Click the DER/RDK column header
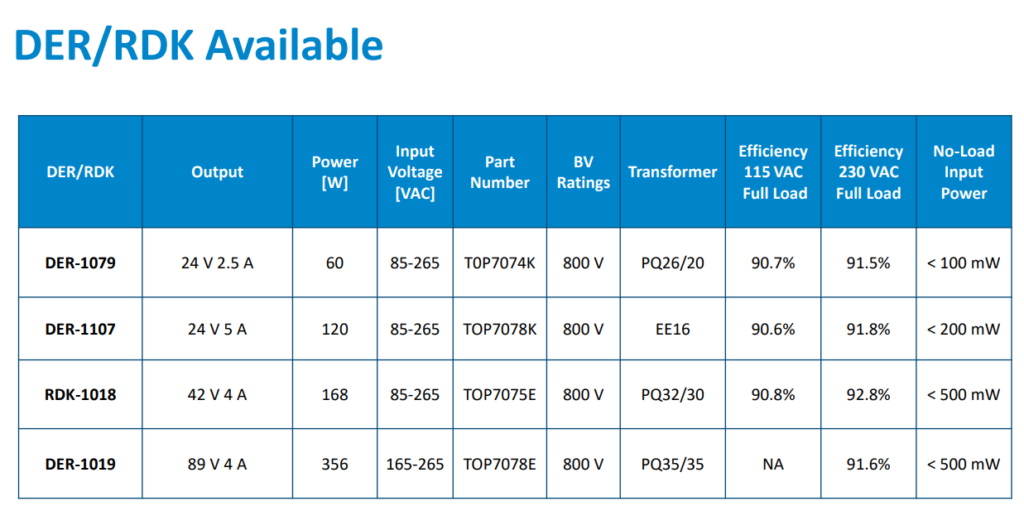Screen dimensions: 1024x511 coord(80,172)
